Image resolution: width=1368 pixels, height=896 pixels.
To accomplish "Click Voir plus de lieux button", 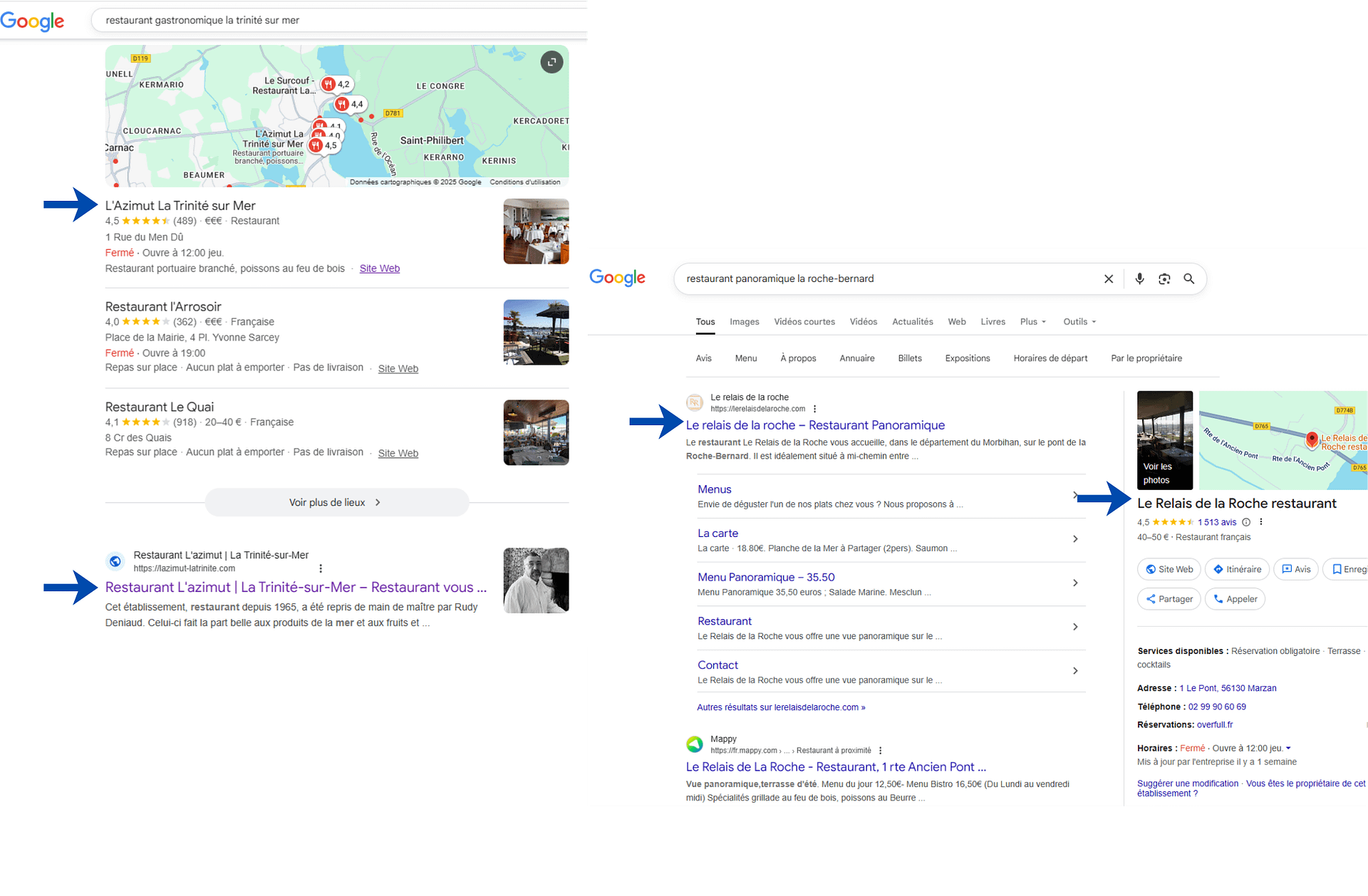I will coord(336,502).
